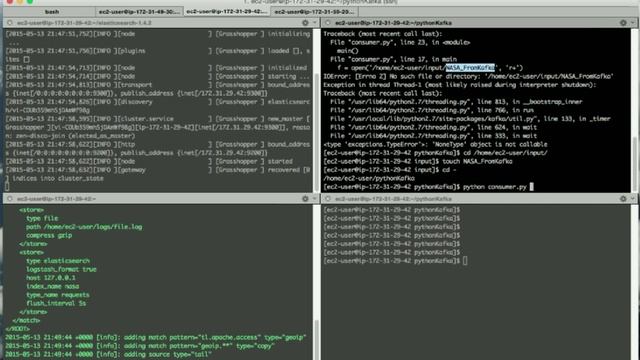Click the elasticsearch-1.4.2 pane title text
This screenshot has width=640, height=360.
point(84,23)
